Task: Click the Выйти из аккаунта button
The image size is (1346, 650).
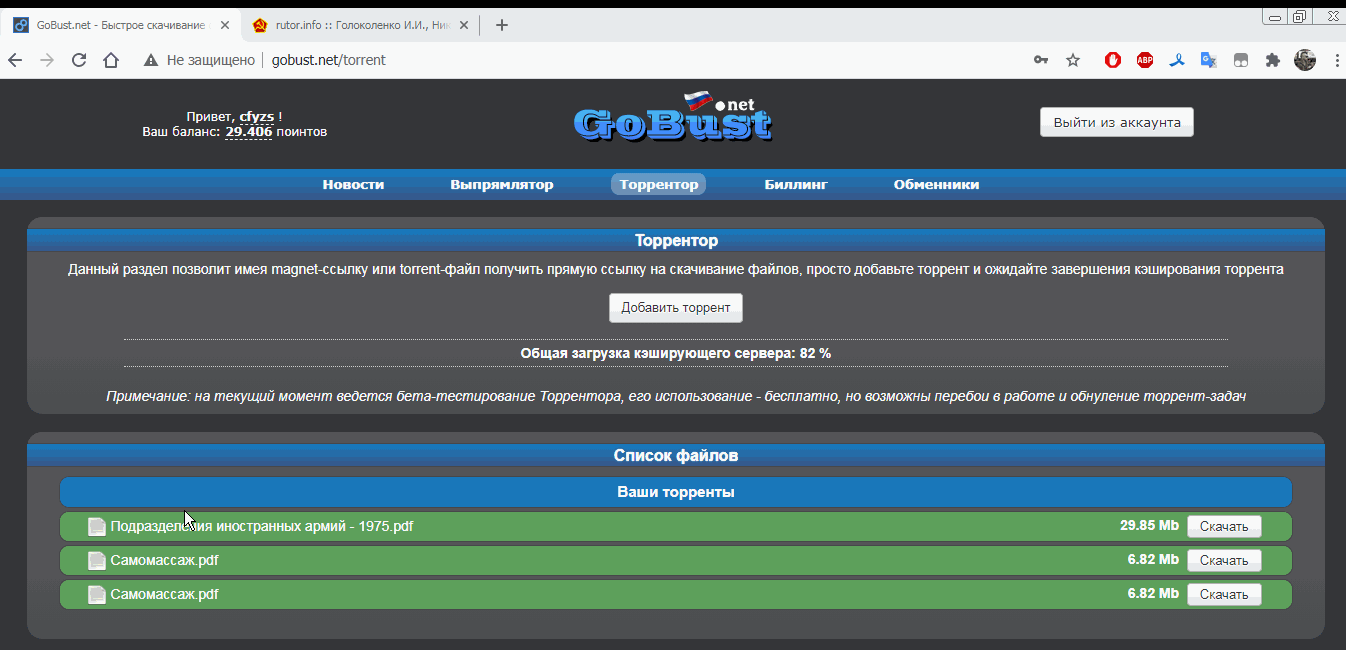Action: pyautogui.click(x=1117, y=122)
